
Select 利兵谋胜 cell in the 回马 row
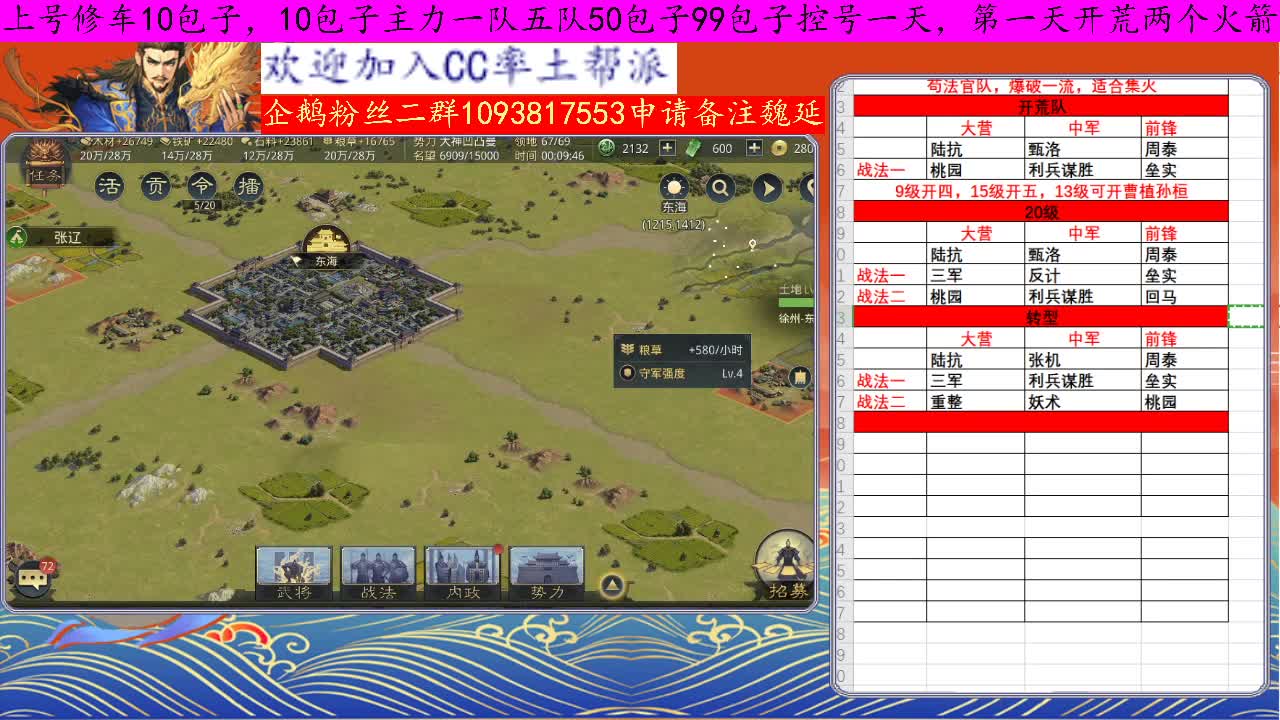1082,296
